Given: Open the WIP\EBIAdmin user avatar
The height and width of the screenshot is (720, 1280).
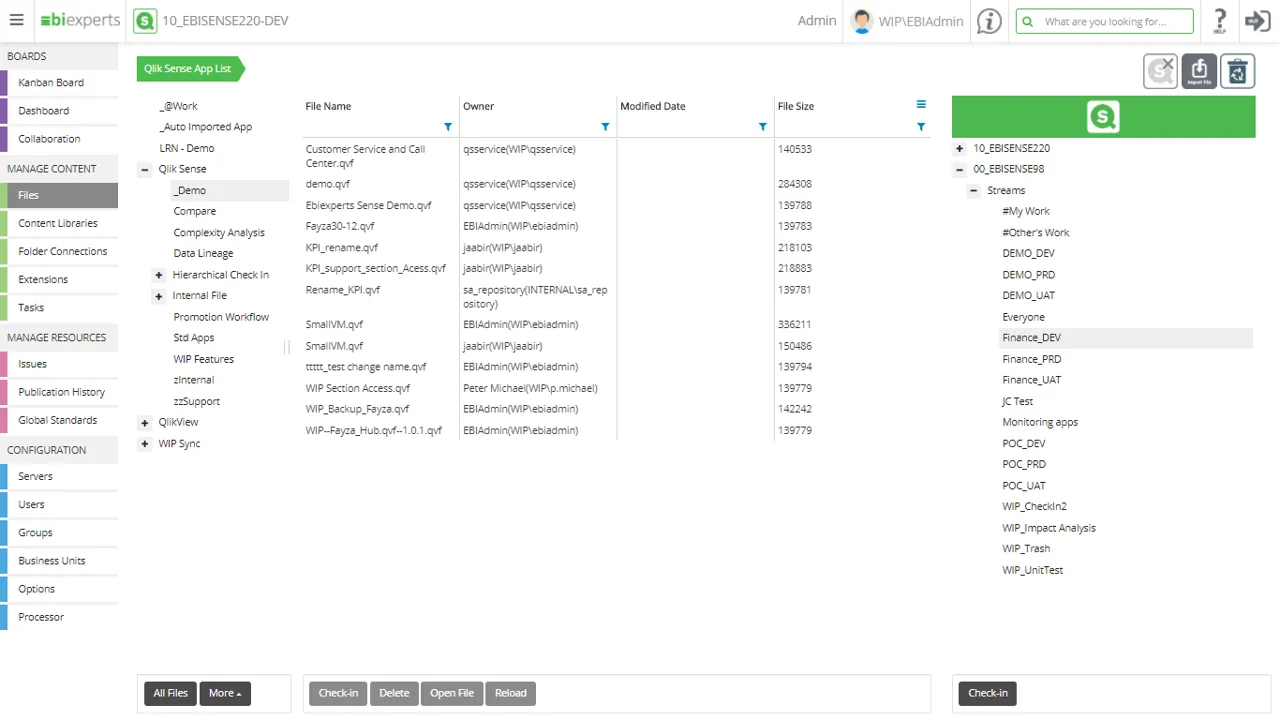Looking at the screenshot, I should [860, 21].
